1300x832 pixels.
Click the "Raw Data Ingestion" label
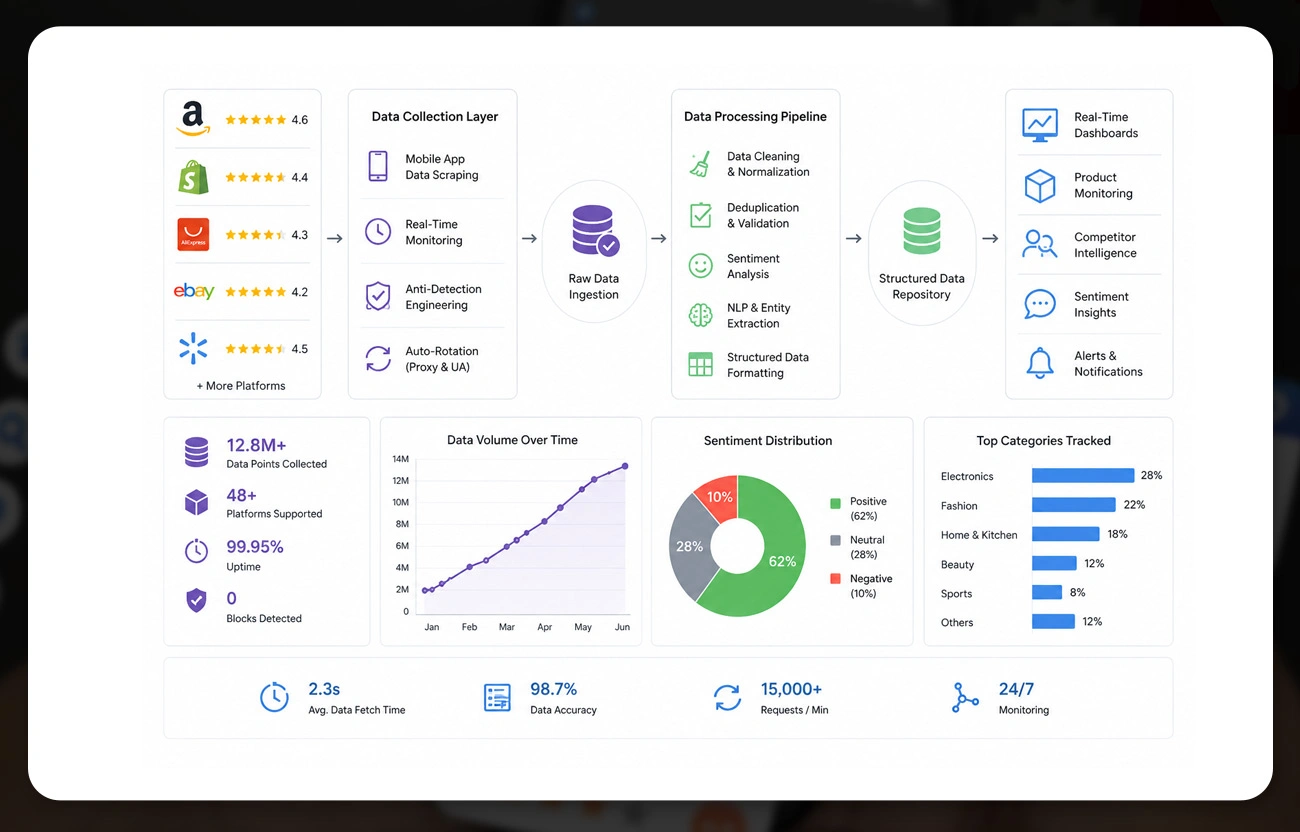click(594, 287)
